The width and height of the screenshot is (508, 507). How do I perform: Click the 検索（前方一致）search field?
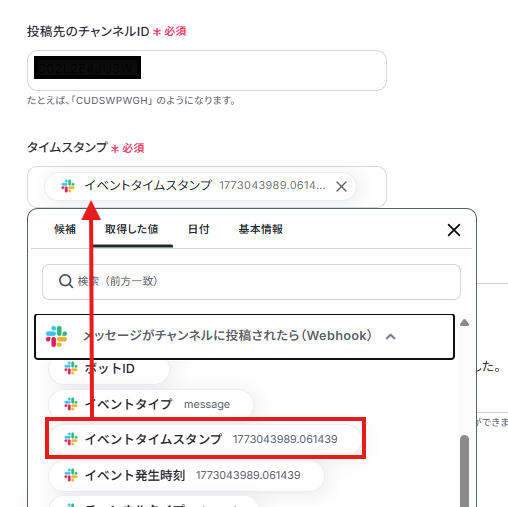point(251,282)
